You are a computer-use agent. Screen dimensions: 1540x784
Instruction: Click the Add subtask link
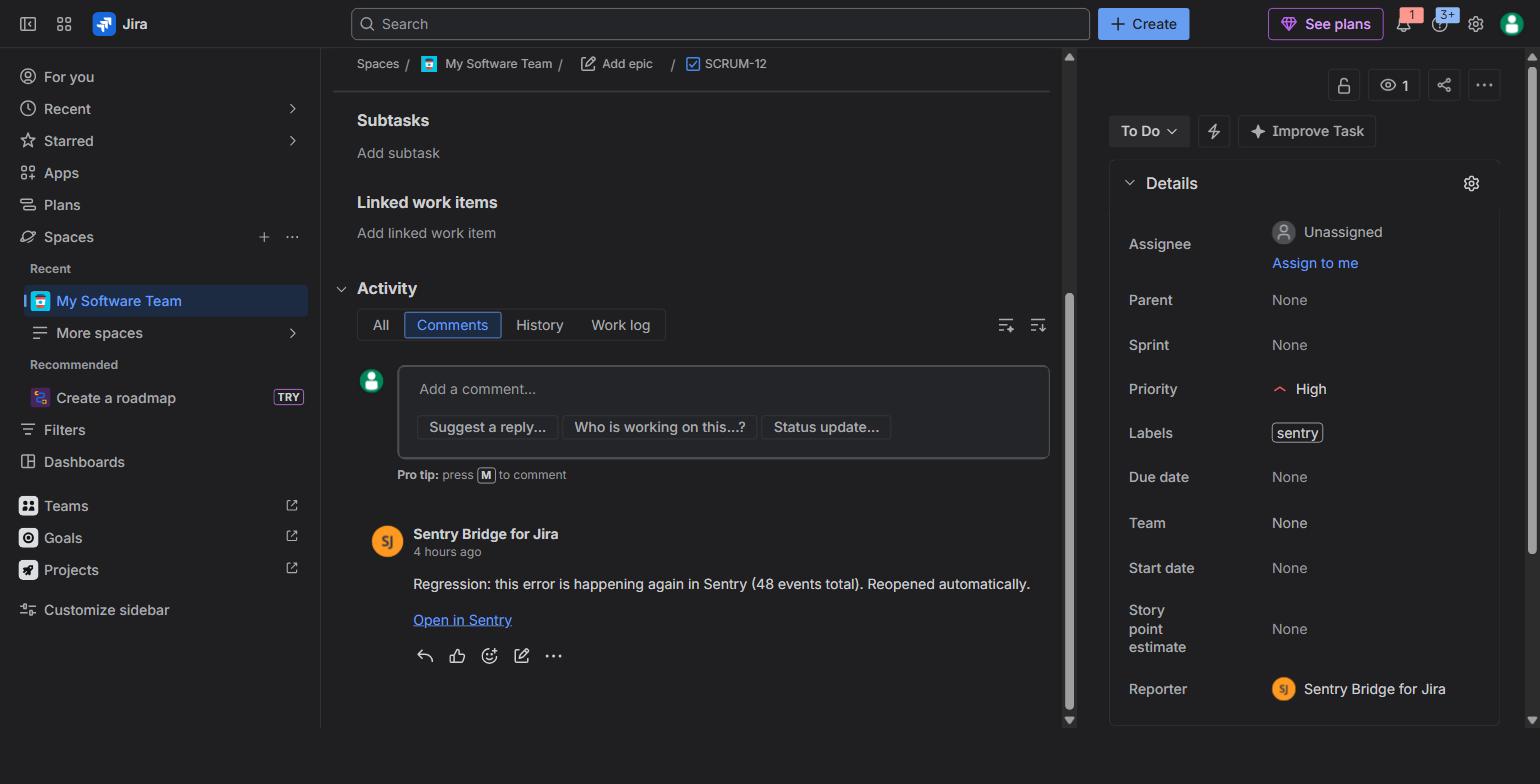[398, 153]
